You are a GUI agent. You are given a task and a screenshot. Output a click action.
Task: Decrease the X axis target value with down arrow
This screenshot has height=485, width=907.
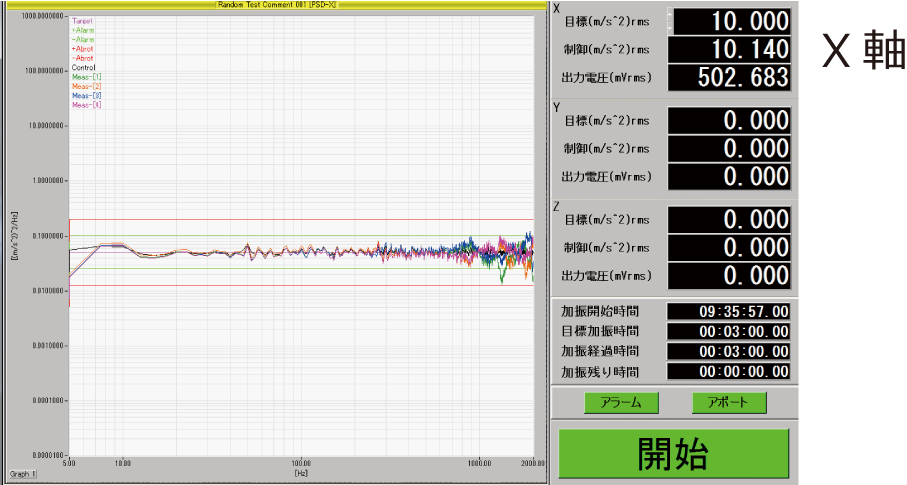[x=670, y=27]
